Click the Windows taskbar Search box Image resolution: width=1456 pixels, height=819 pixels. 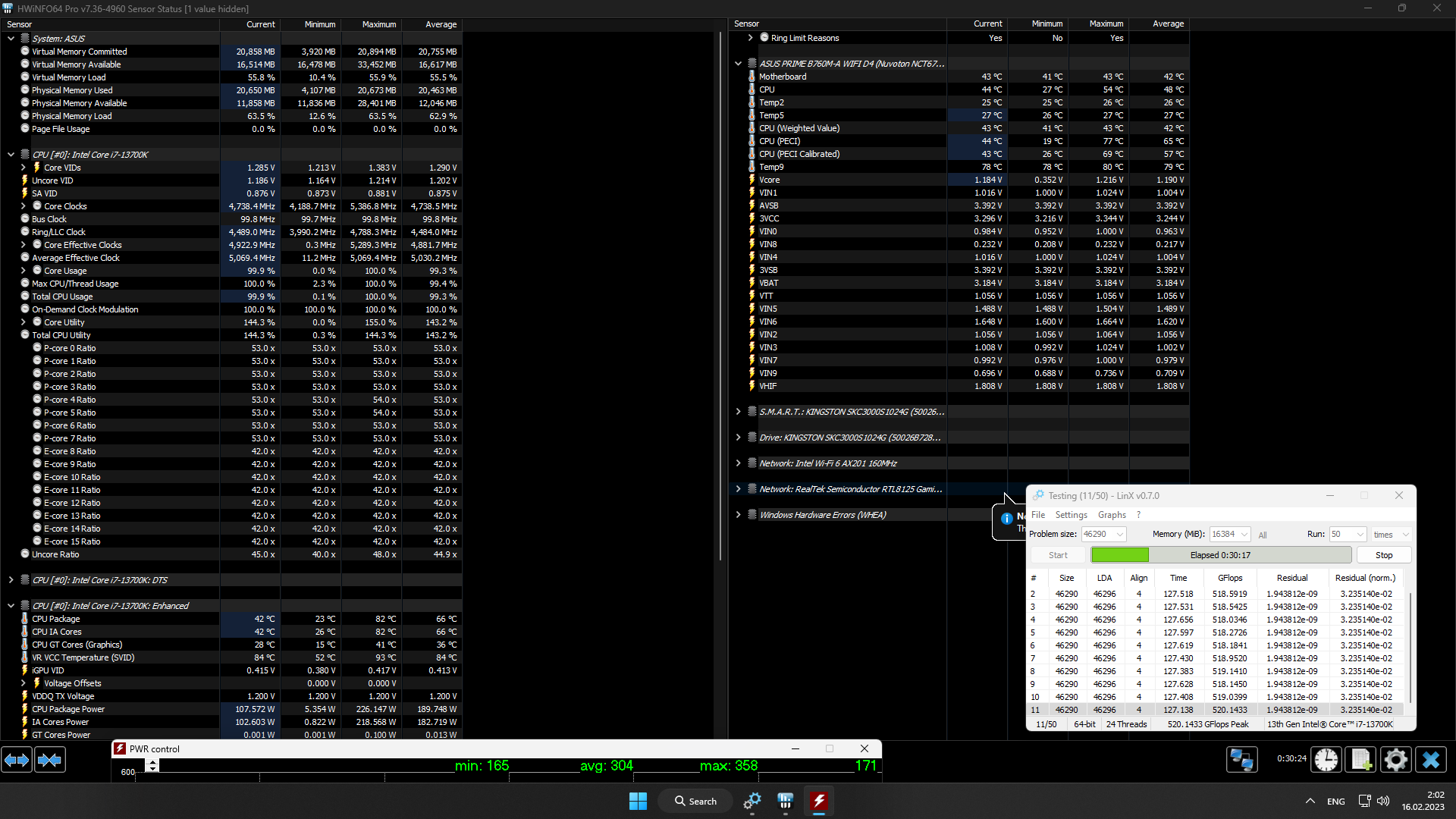coord(696,801)
